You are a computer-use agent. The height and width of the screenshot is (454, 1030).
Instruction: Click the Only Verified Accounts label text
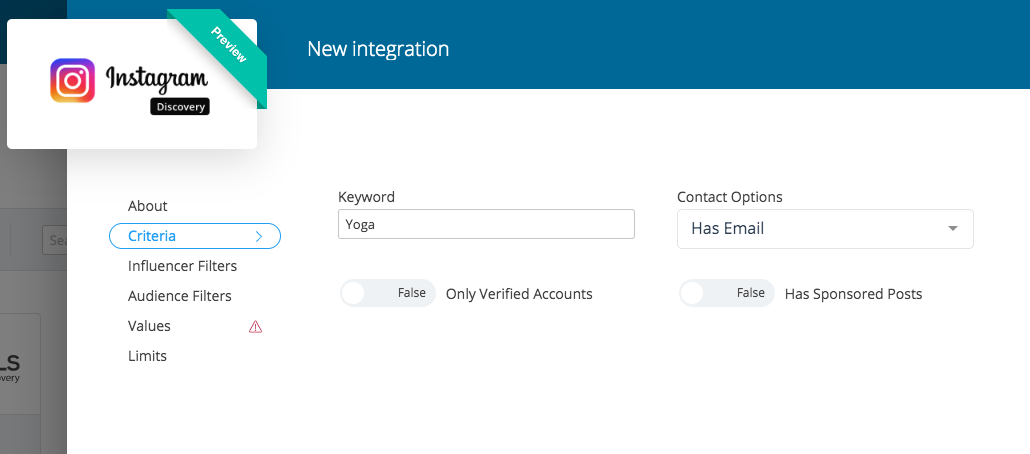pos(519,294)
